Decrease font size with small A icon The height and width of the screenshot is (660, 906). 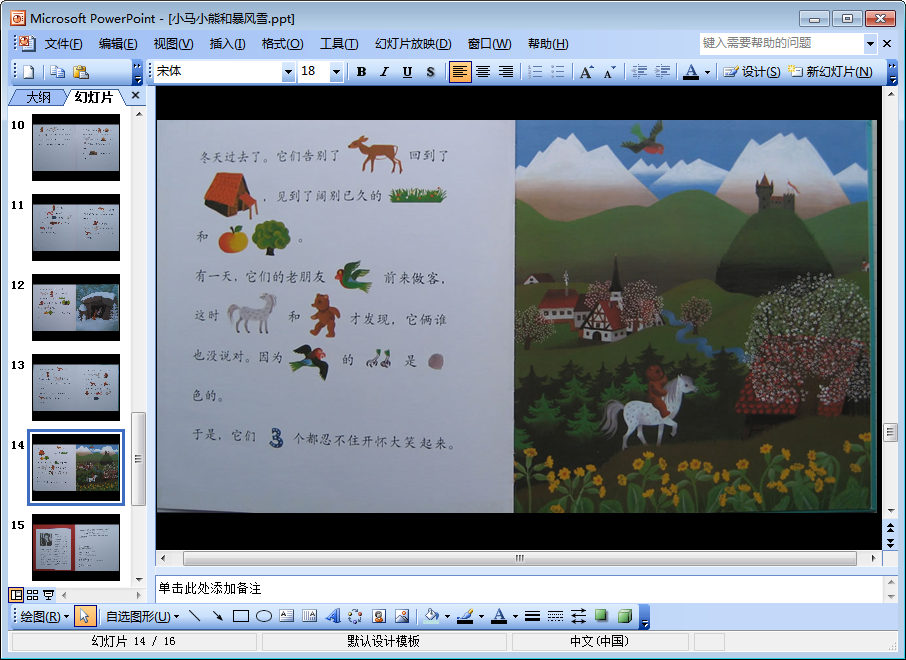(610, 72)
